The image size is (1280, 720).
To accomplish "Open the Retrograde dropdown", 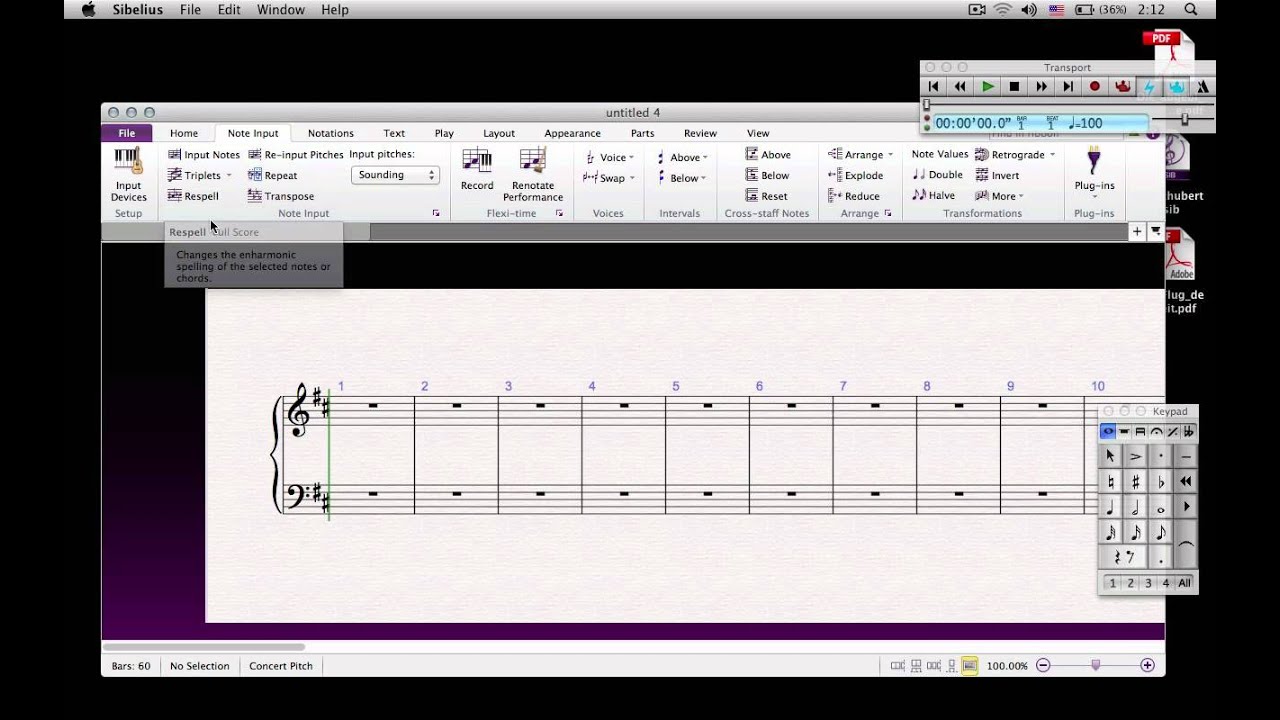I will click(1015, 155).
